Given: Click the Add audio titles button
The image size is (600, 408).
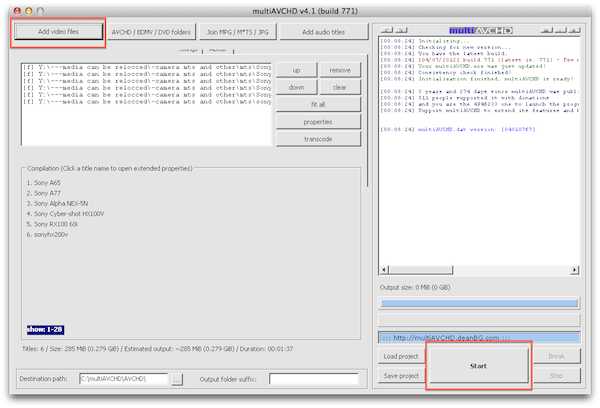Looking at the screenshot, I should point(324,32).
